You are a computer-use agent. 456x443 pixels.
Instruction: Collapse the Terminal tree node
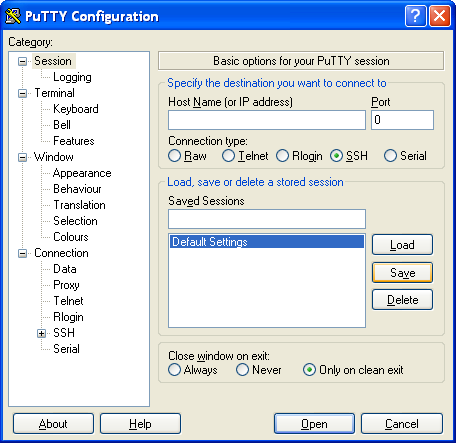click(x=22, y=93)
